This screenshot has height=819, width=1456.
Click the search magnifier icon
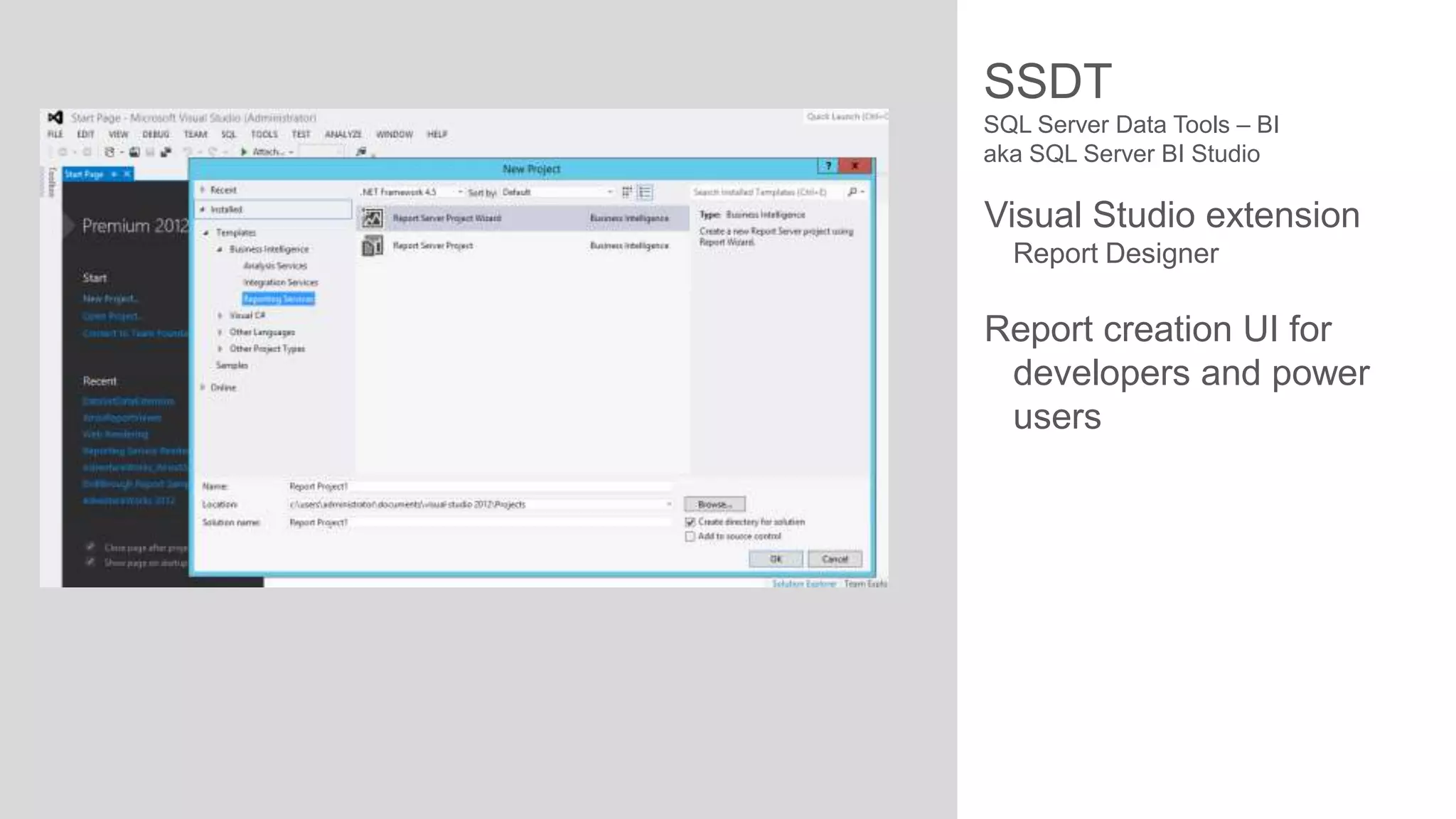(x=852, y=192)
